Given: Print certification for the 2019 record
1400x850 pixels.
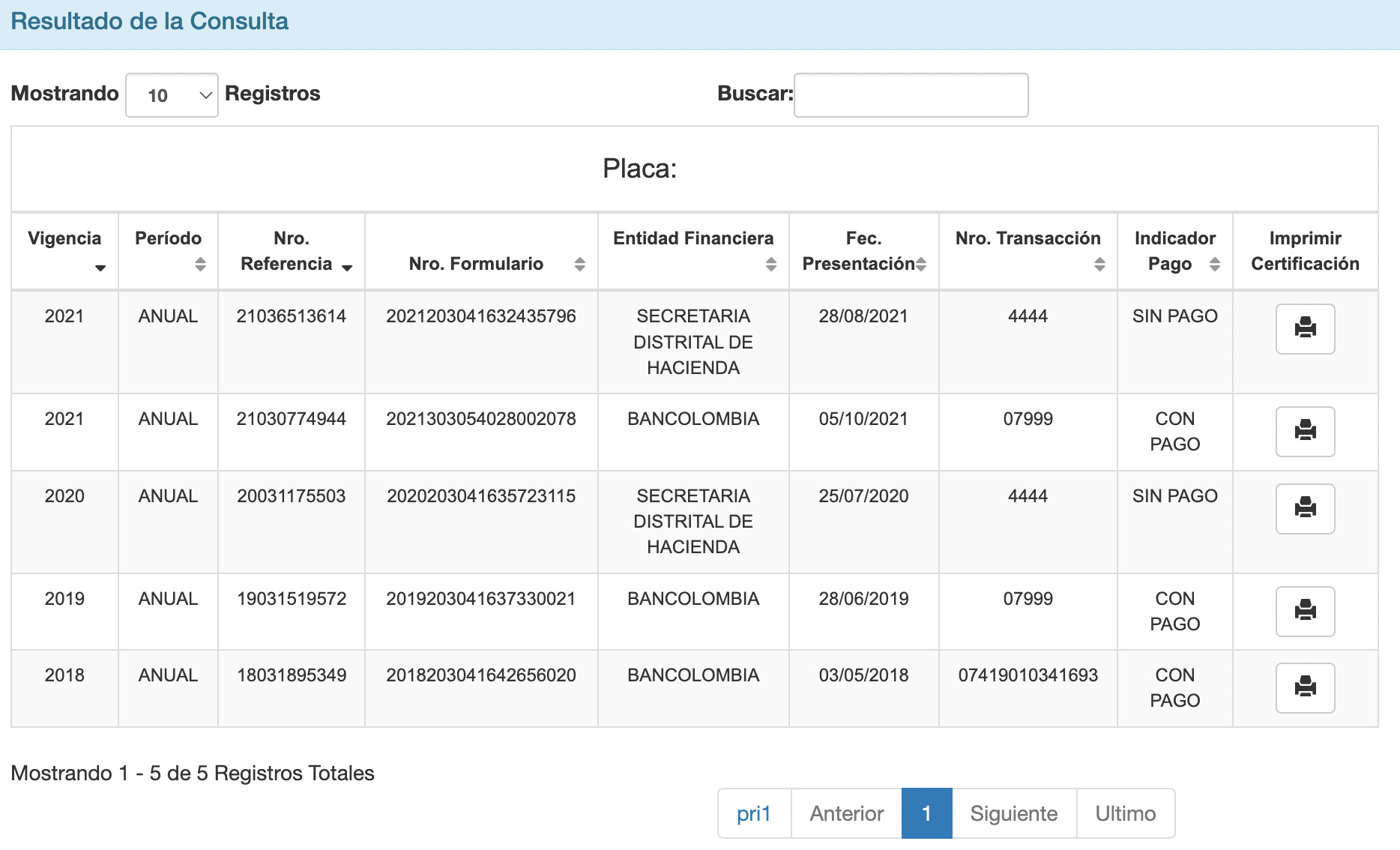Looking at the screenshot, I should click(1305, 611).
